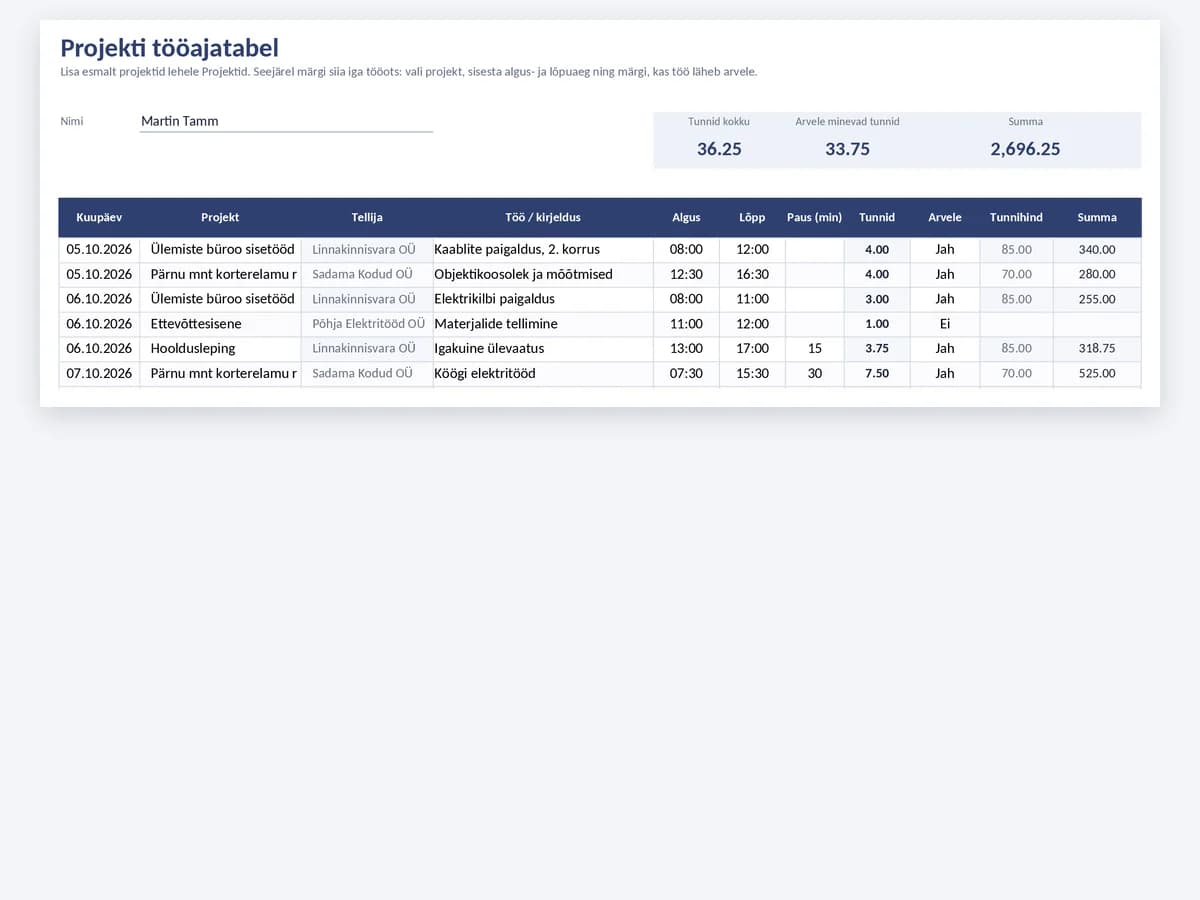This screenshot has height=900, width=1200.
Task: Select the Hooldusleping project cell
Action: (x=220, y=349)
